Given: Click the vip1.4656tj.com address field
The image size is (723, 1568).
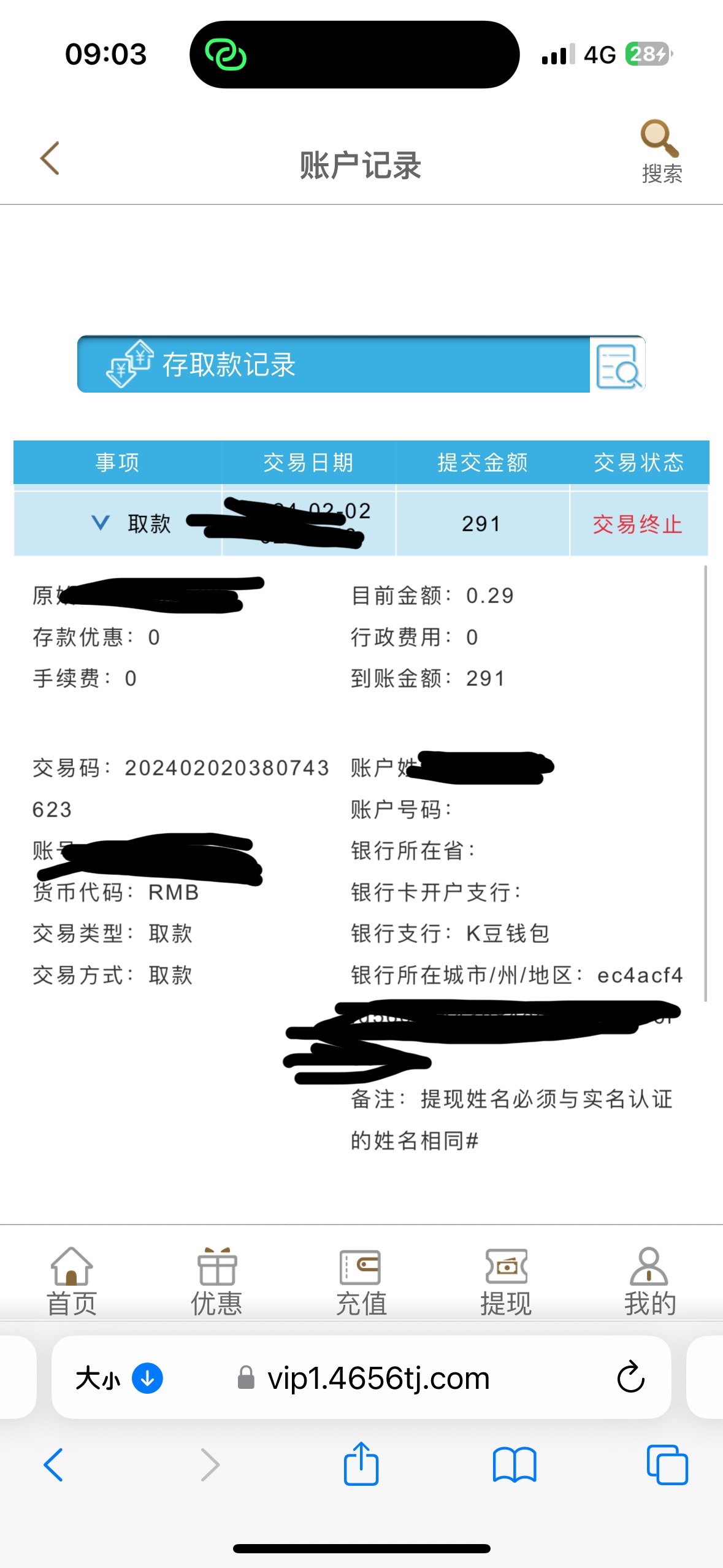Looking at the screenshot, I should pos(364,1378).
